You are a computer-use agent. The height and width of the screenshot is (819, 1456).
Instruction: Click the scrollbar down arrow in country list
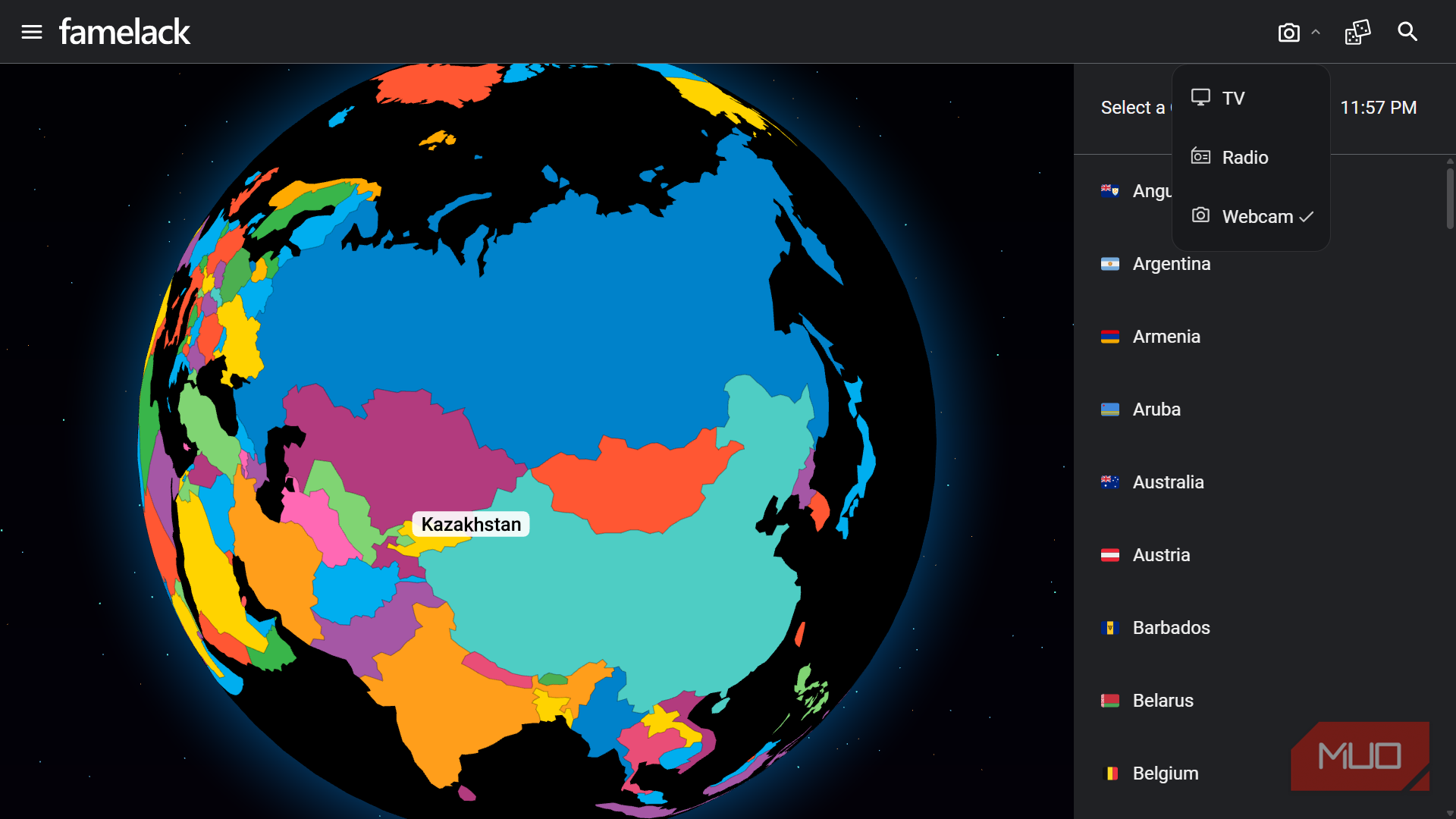(1450, 813)
